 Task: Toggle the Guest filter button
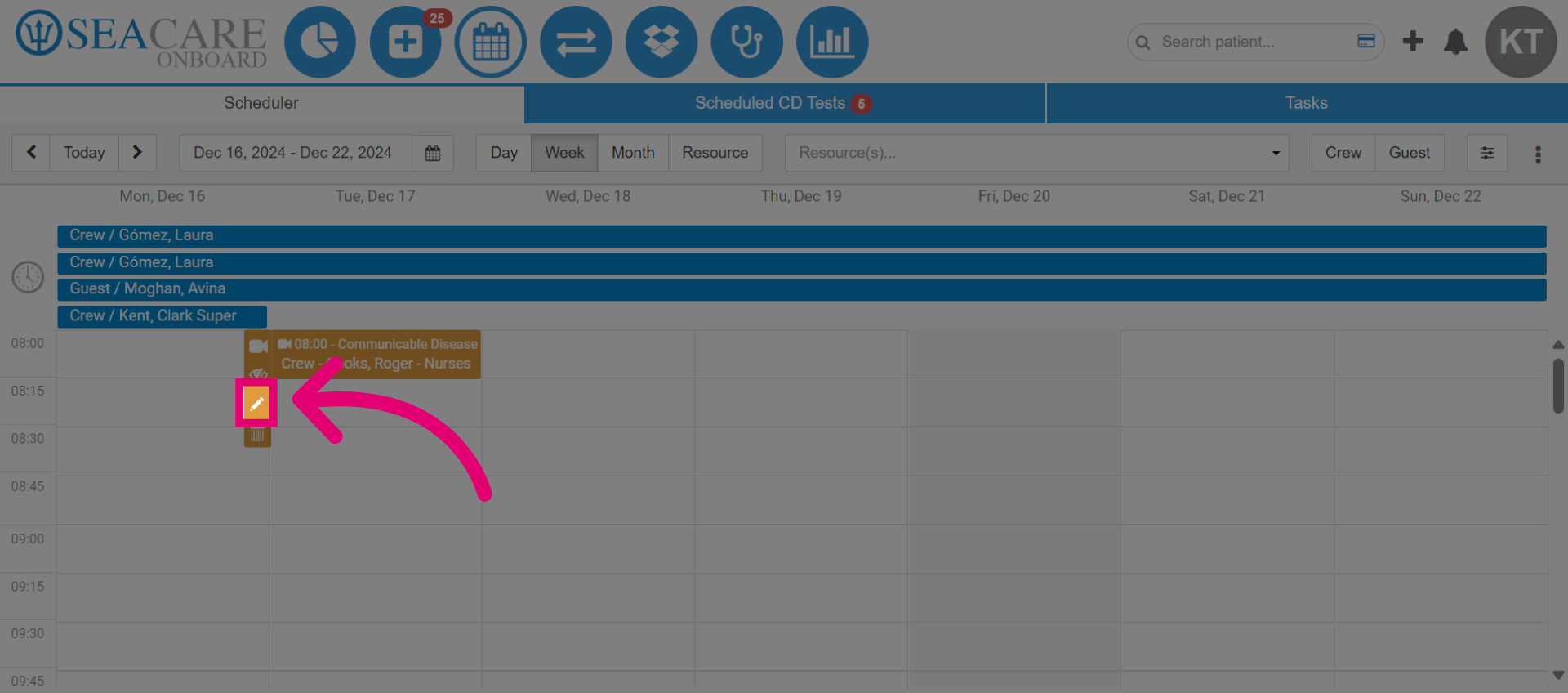pyautogui.click(x=1410, y=153)
